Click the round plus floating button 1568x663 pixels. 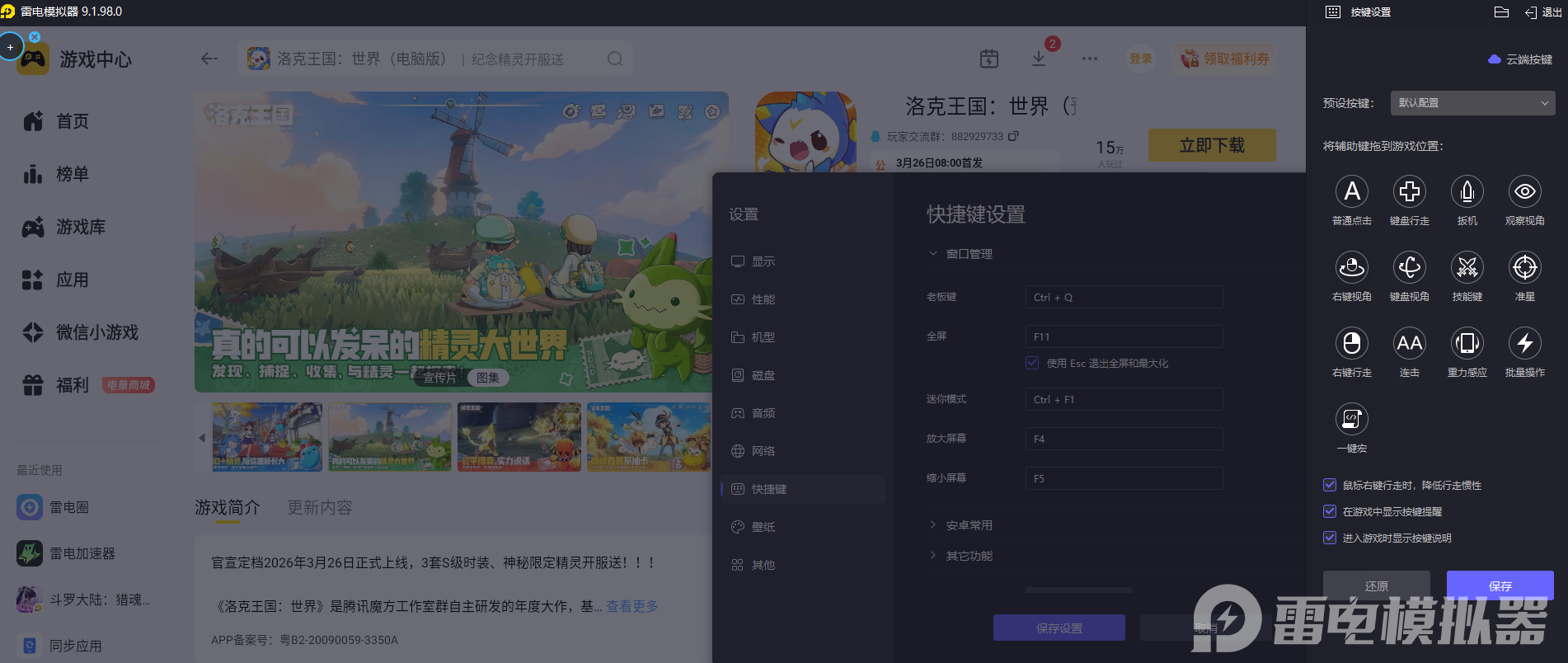11,47
